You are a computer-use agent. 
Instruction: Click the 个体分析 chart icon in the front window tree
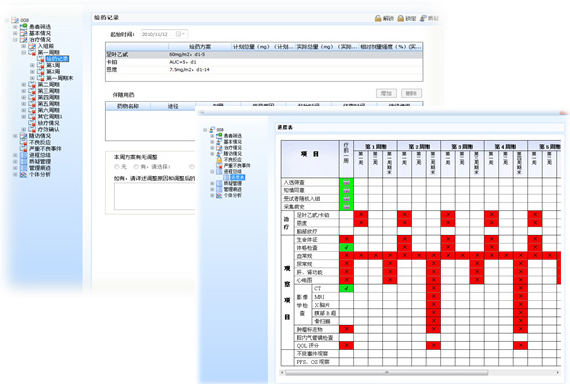pyautogui.click(x=219, y=195)
